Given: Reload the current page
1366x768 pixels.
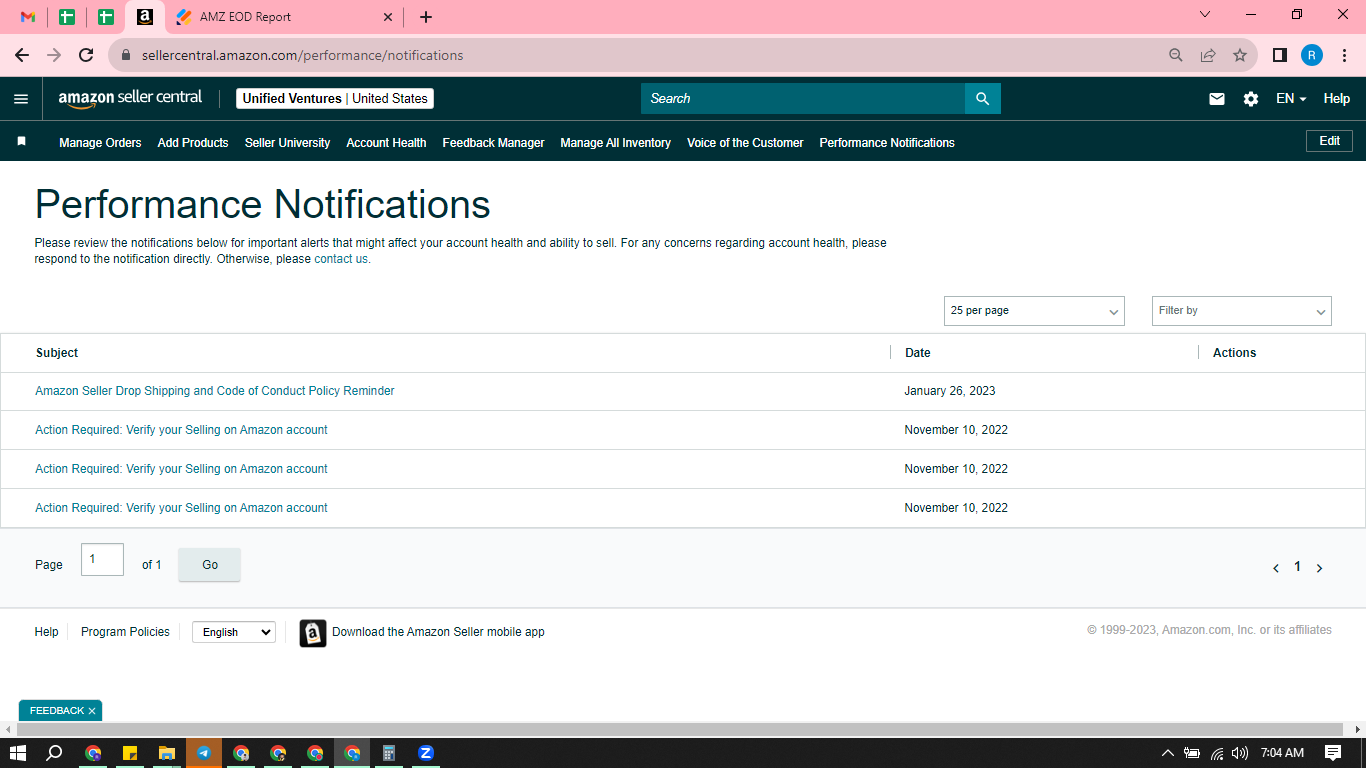Looking at the screenshot, I should [x=86, y=55].
